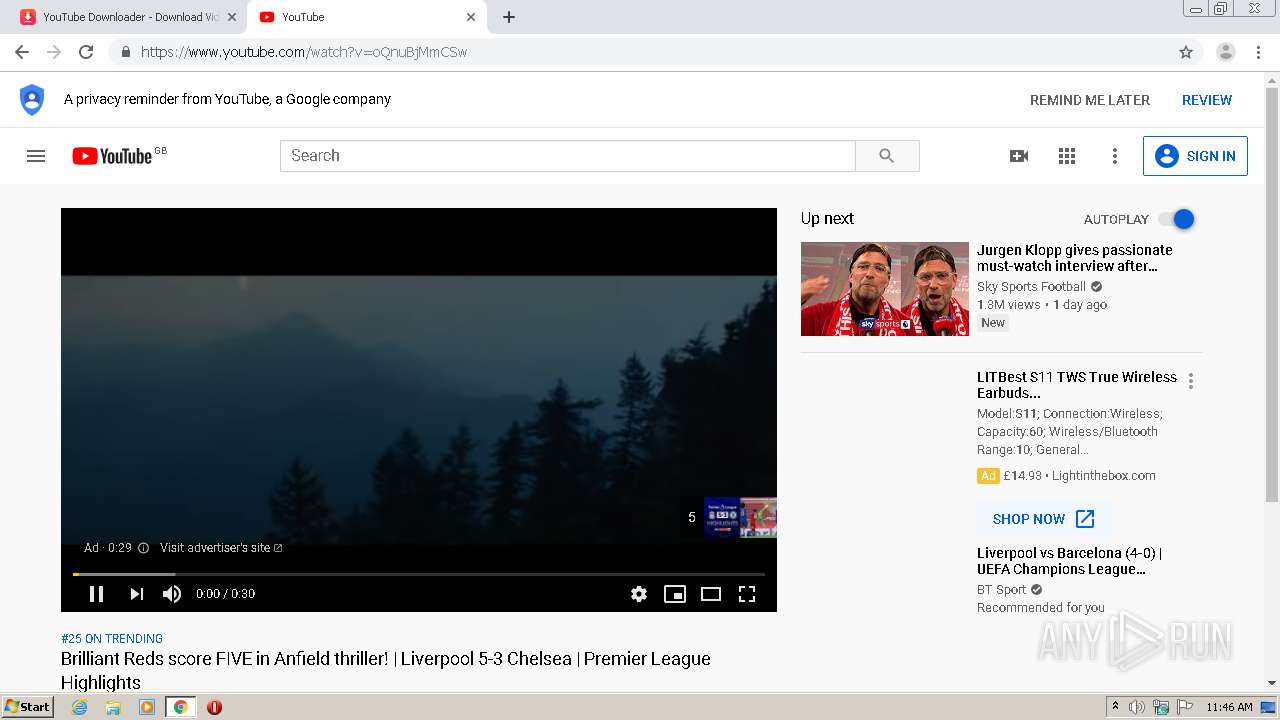
Task: Go back in browser
Action: click(22, 52)
